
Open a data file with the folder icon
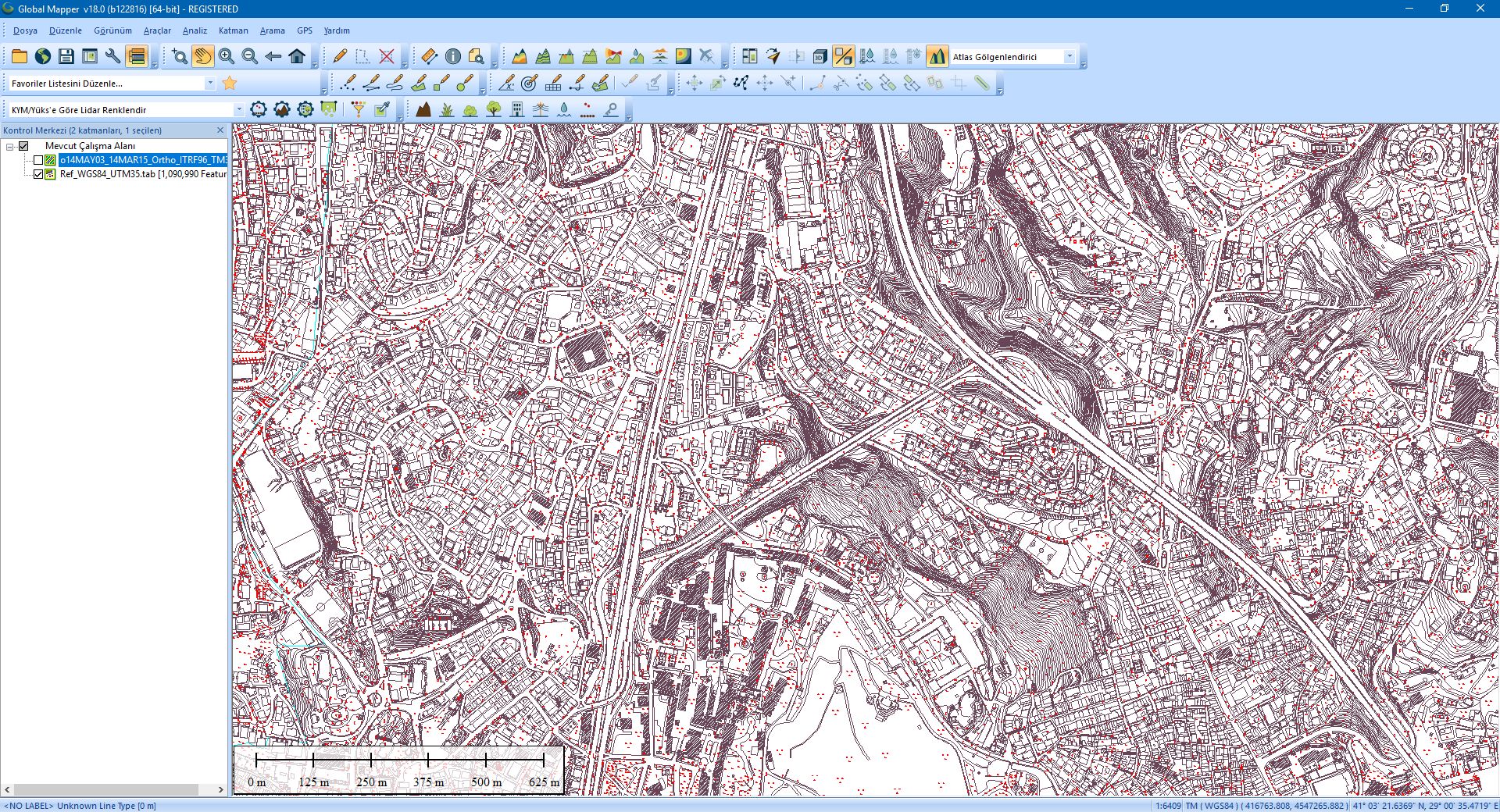pos(20,56)
